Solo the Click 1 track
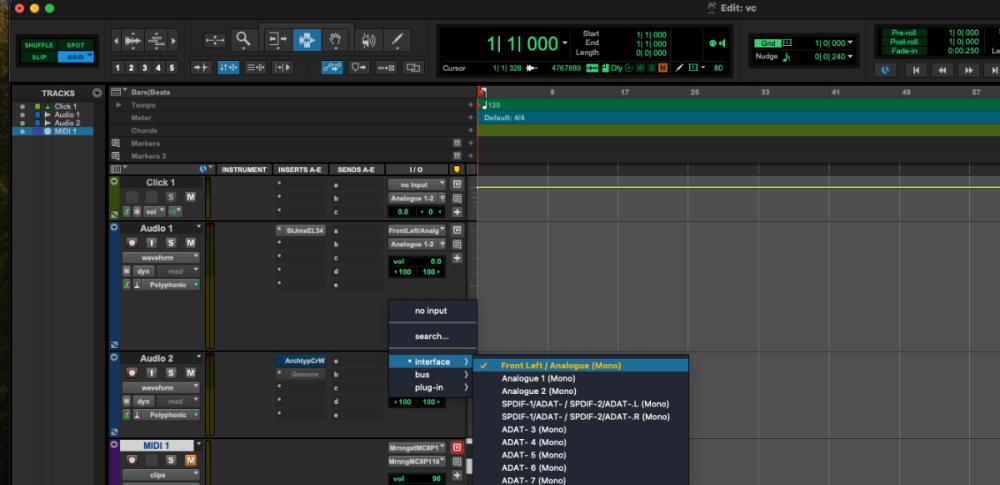Screen dimensions: 1000x485 pyautogui.click(x=172, y=196)
